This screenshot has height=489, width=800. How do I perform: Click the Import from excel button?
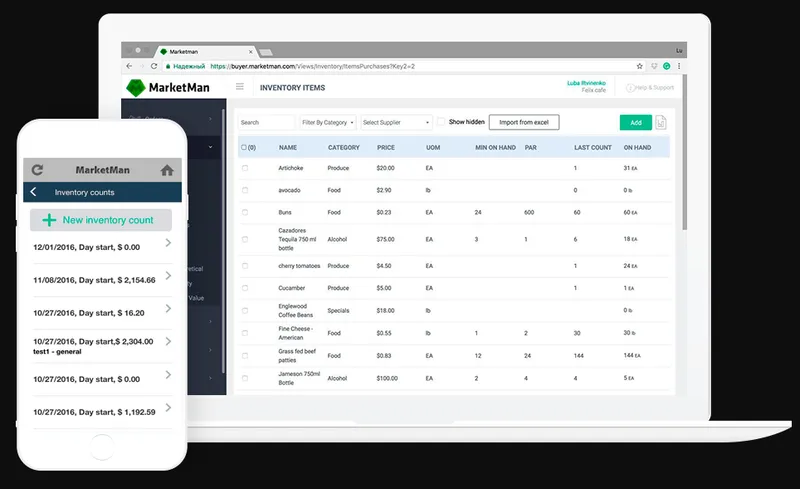(x=524, y=122)
